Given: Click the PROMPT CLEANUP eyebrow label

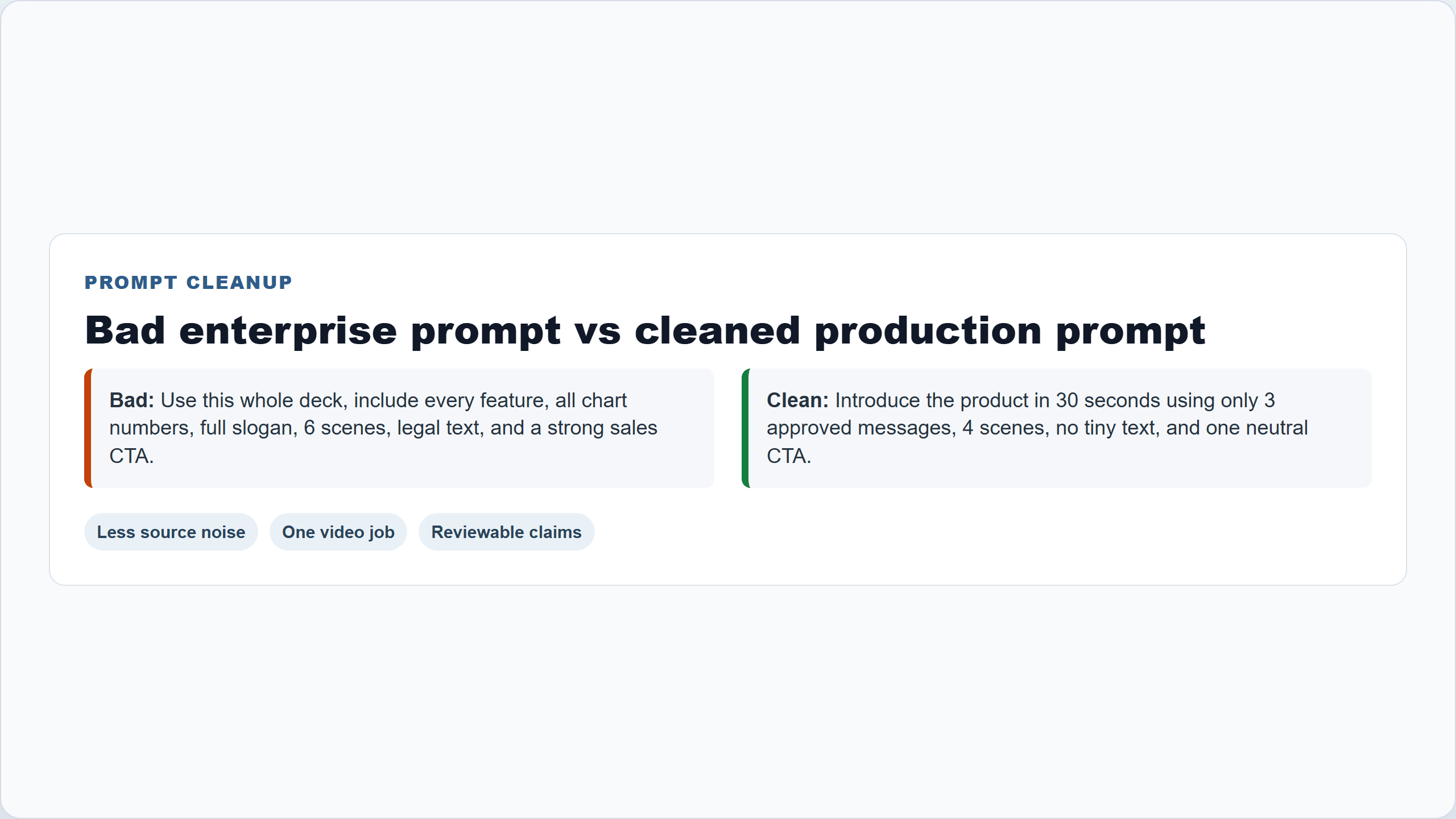Looking at the screenshot, I should tap(188, 282).
